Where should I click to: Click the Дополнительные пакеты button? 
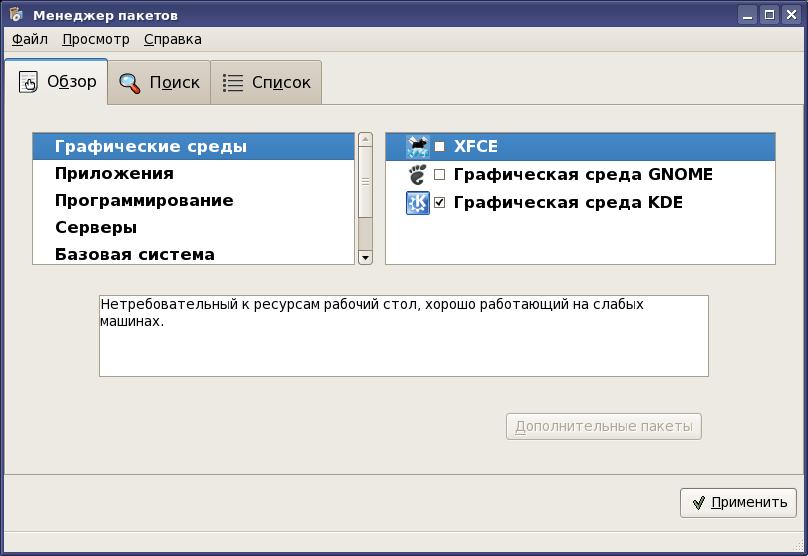[603, 426]
